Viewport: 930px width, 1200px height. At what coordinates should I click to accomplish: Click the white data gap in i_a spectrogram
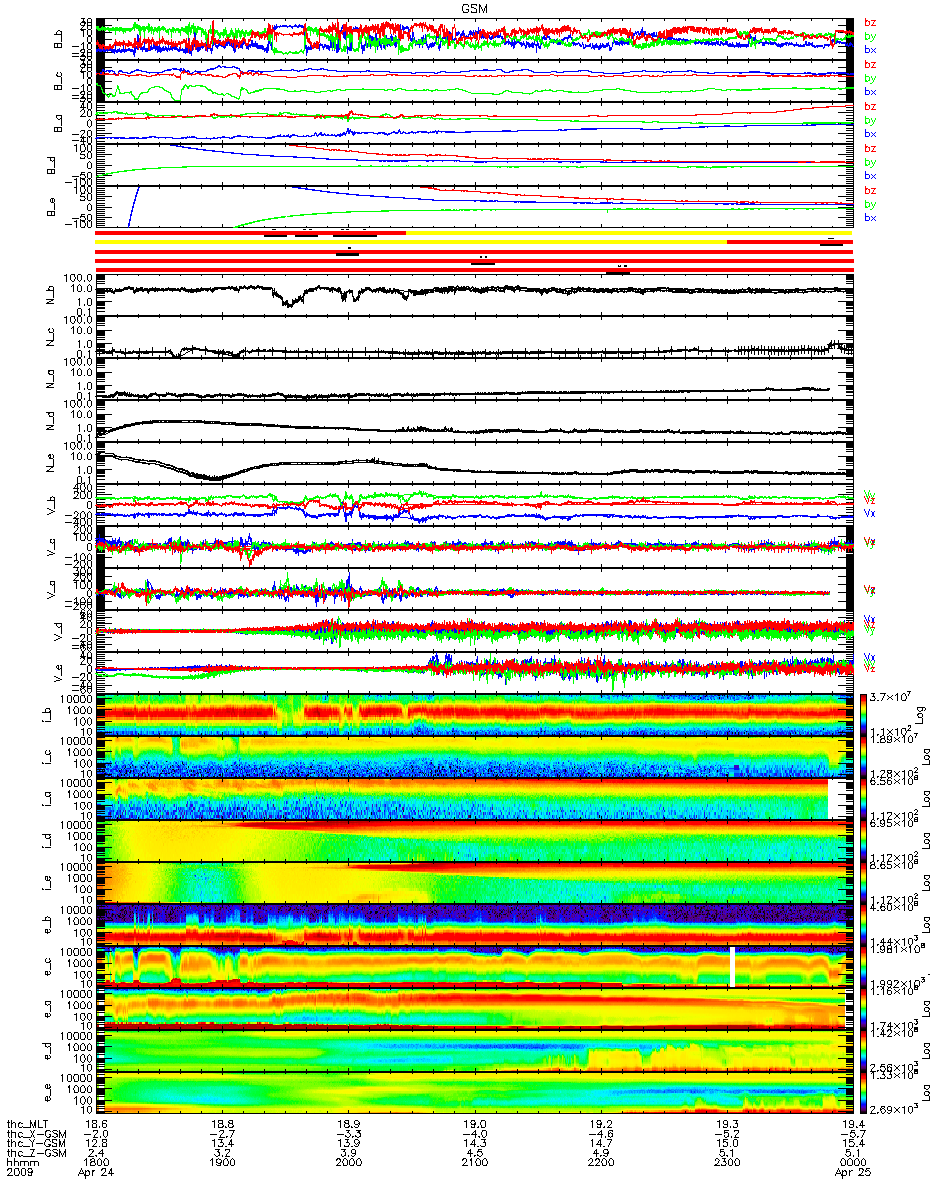tap(836, 798)
